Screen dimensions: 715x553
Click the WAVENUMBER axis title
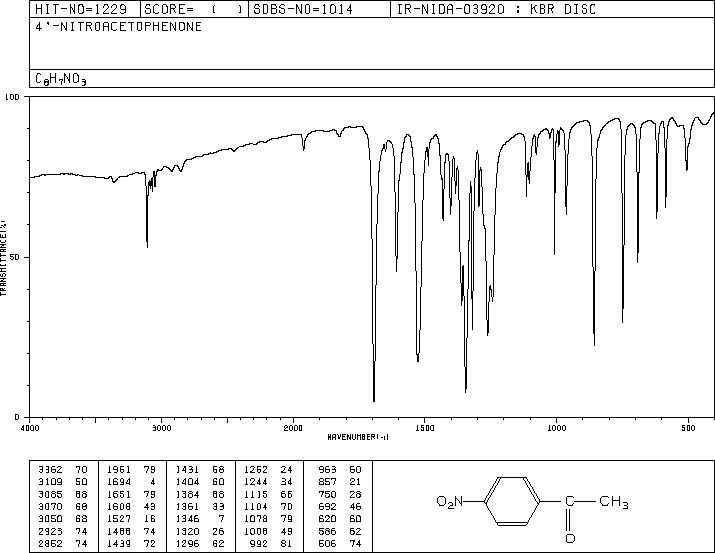358,437
